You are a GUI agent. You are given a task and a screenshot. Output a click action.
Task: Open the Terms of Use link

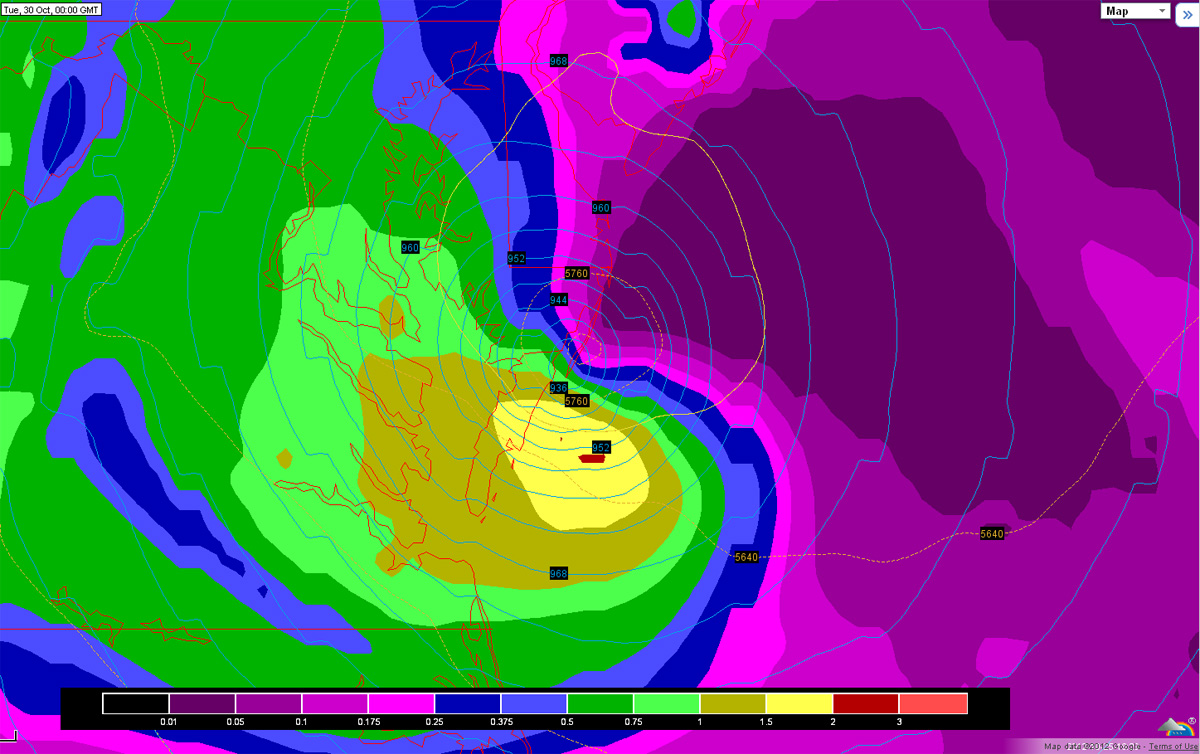point(1174,747)
